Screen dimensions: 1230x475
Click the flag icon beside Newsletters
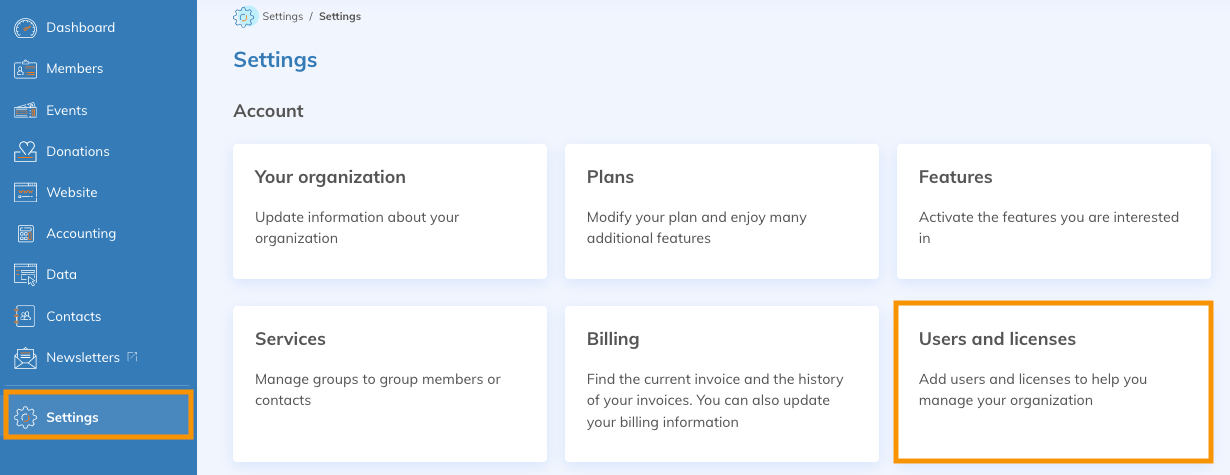point(131,357)
